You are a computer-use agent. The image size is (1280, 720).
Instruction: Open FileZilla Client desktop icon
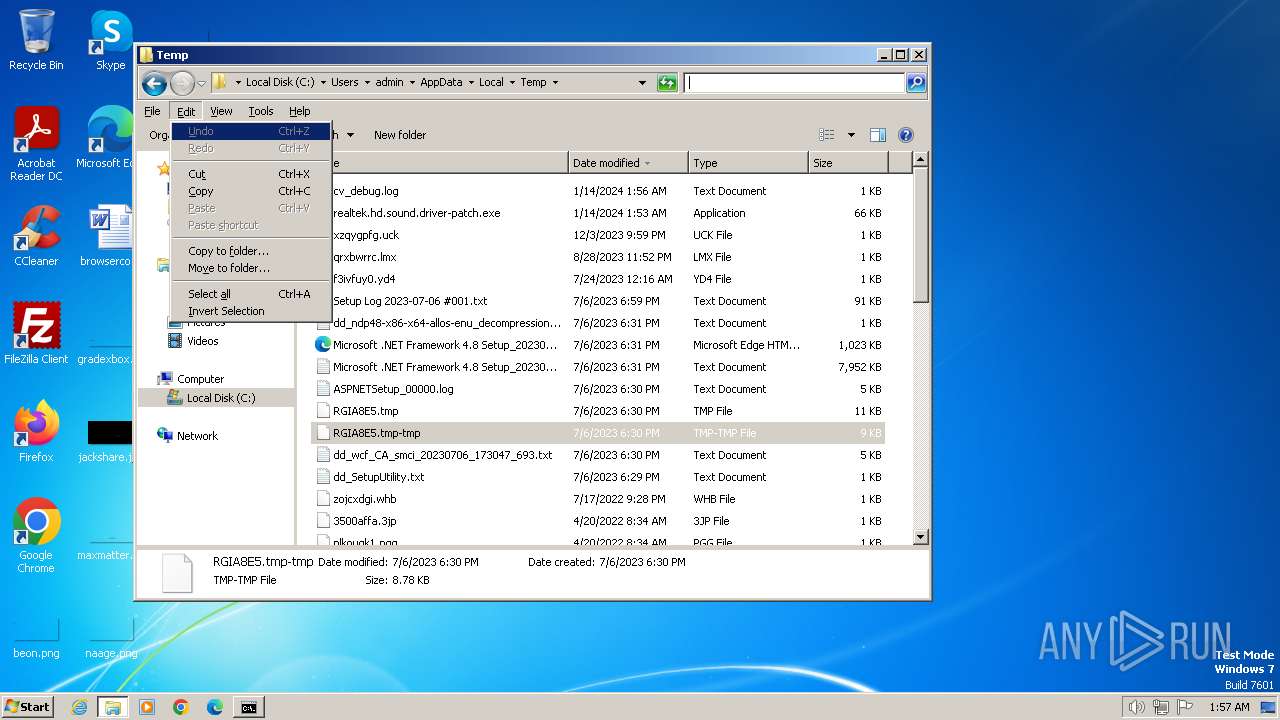36,333
